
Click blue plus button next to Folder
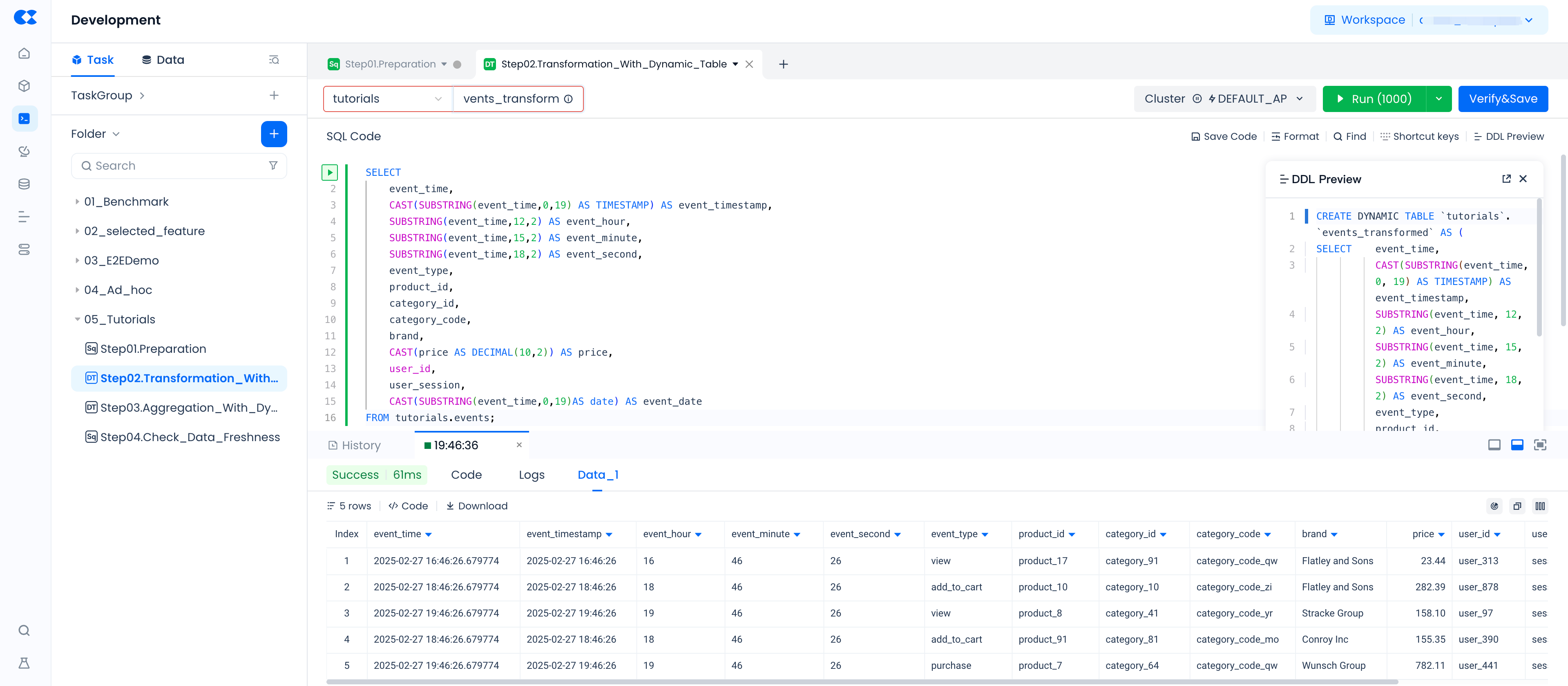274,134
